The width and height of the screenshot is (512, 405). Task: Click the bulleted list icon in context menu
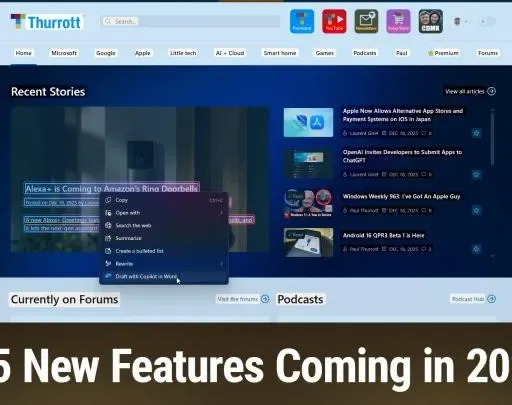coord(108,251)
